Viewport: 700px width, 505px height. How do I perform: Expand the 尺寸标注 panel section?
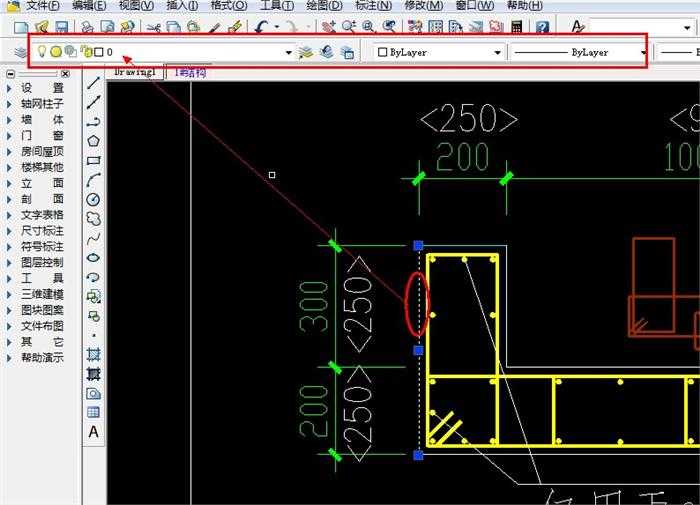(x=42, y=231)
